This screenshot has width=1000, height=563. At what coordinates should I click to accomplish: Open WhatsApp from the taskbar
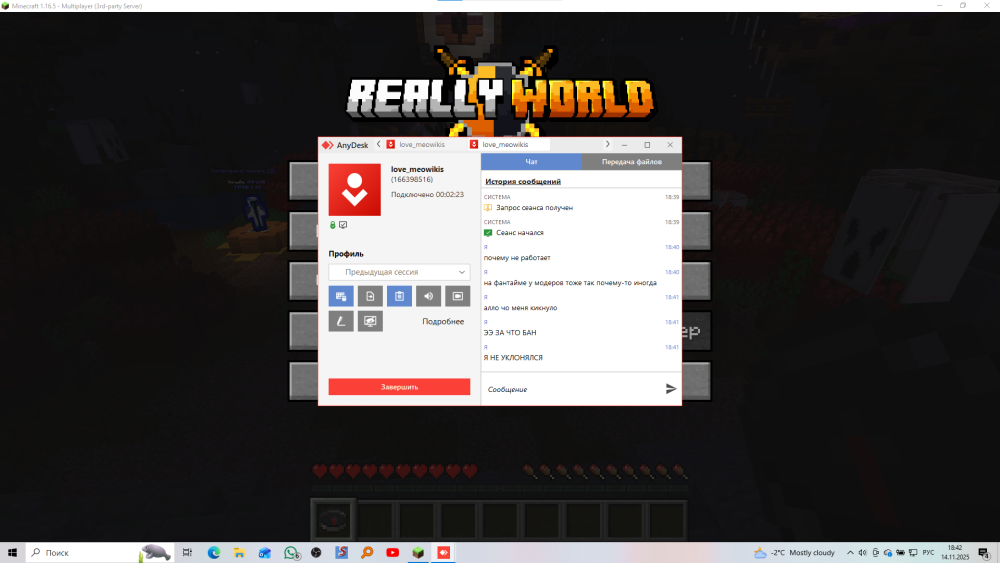[291, 553]
